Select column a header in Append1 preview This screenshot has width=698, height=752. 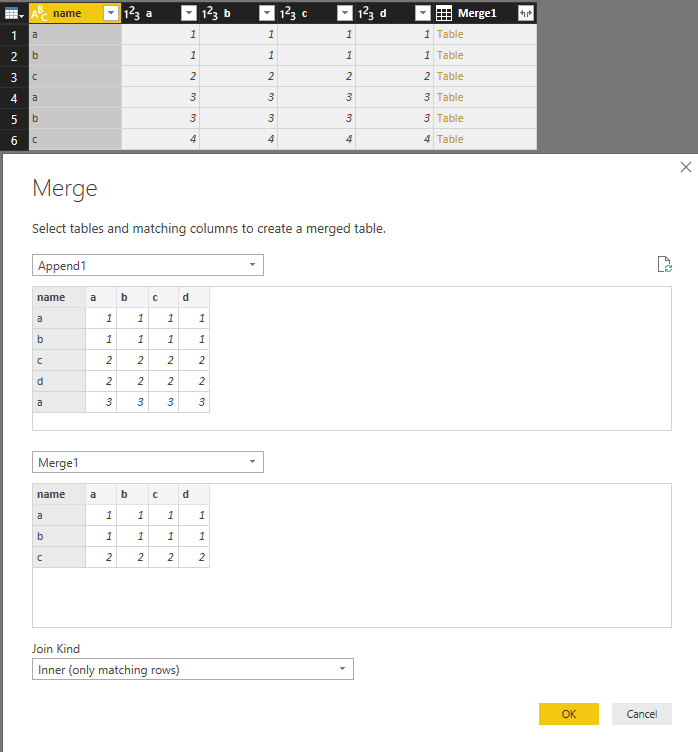coord(101,297)
